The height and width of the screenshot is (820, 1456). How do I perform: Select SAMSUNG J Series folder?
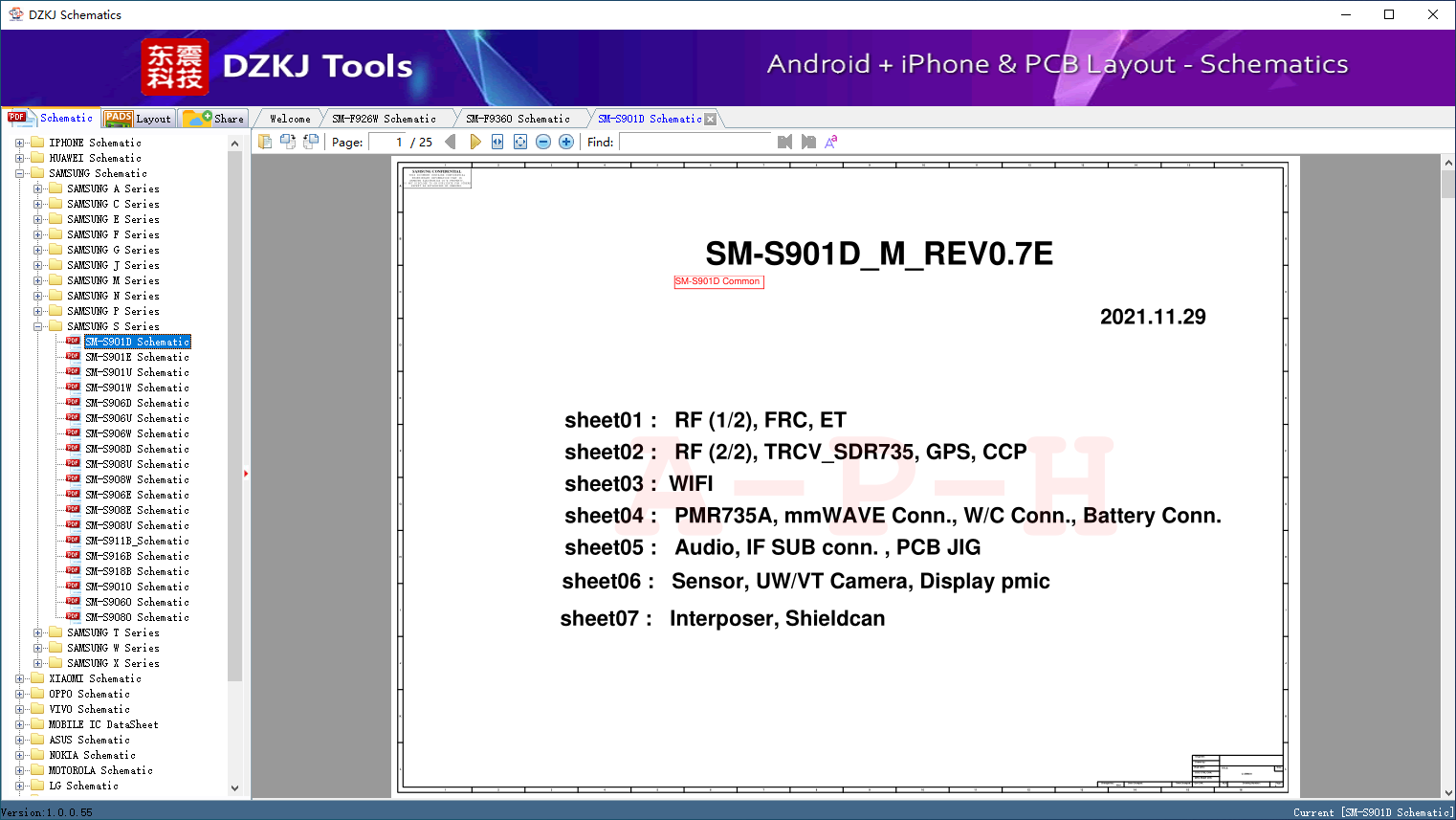pyautogui.click(x=113, y=265)
